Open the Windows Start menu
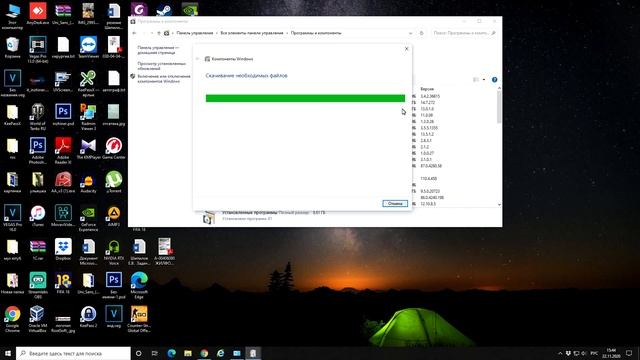This screenshot has height=360, width=640. coord(8,353)
